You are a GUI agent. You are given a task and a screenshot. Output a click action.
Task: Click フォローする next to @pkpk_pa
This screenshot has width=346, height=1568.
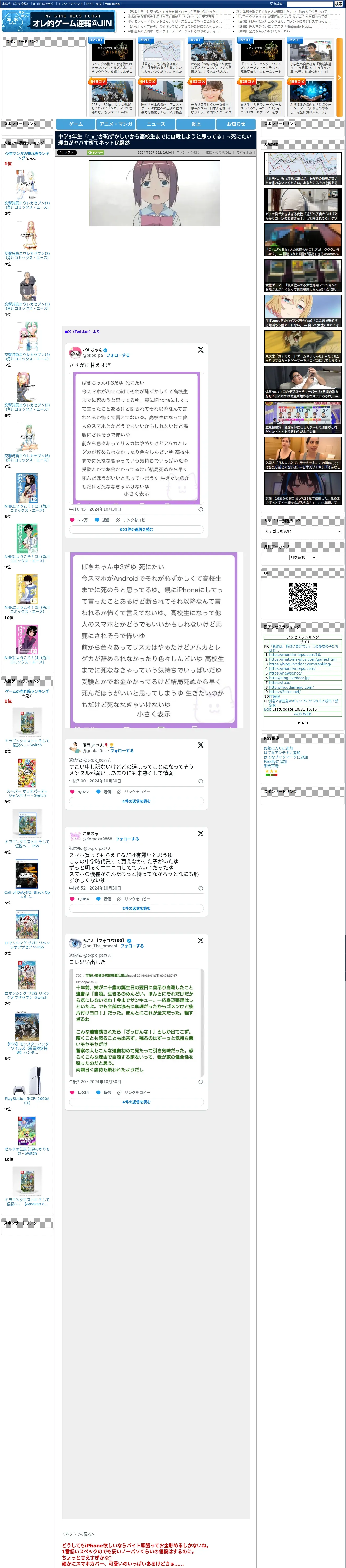(x=118, y=355)
